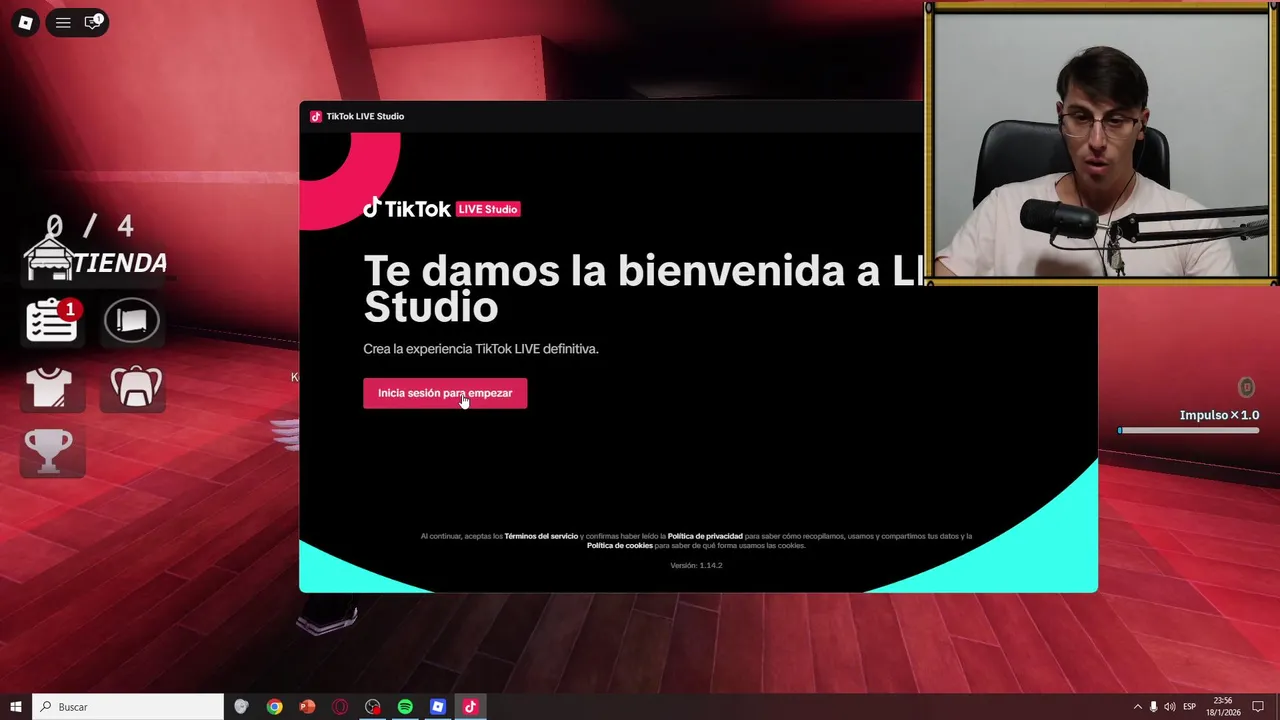The height and width of the screenshot is (720, 1280).
Task: Click TikTok LIVE Studio taskbar icon
Action: point(471,707)
